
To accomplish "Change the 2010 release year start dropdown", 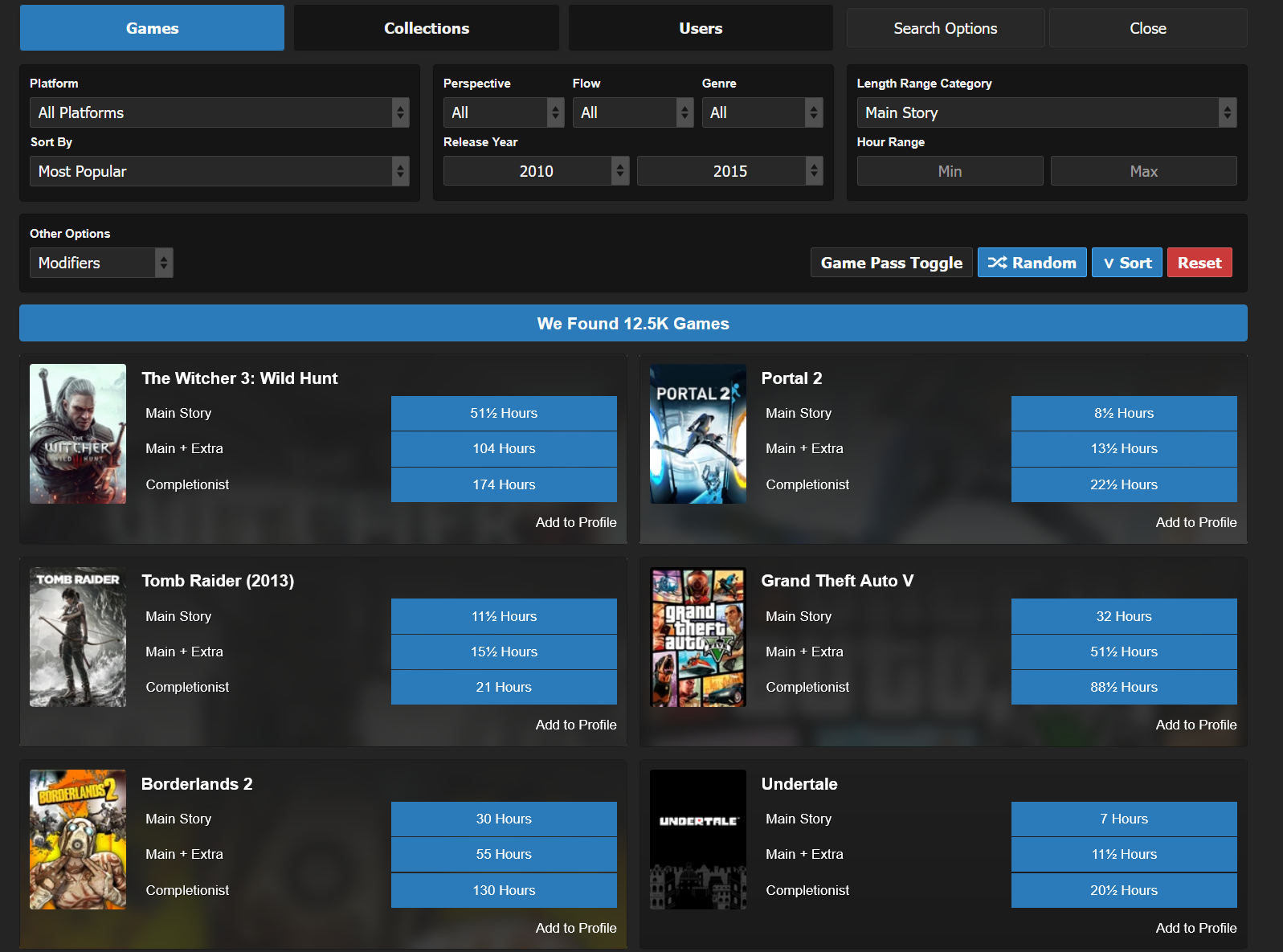I will pos(536,171).
